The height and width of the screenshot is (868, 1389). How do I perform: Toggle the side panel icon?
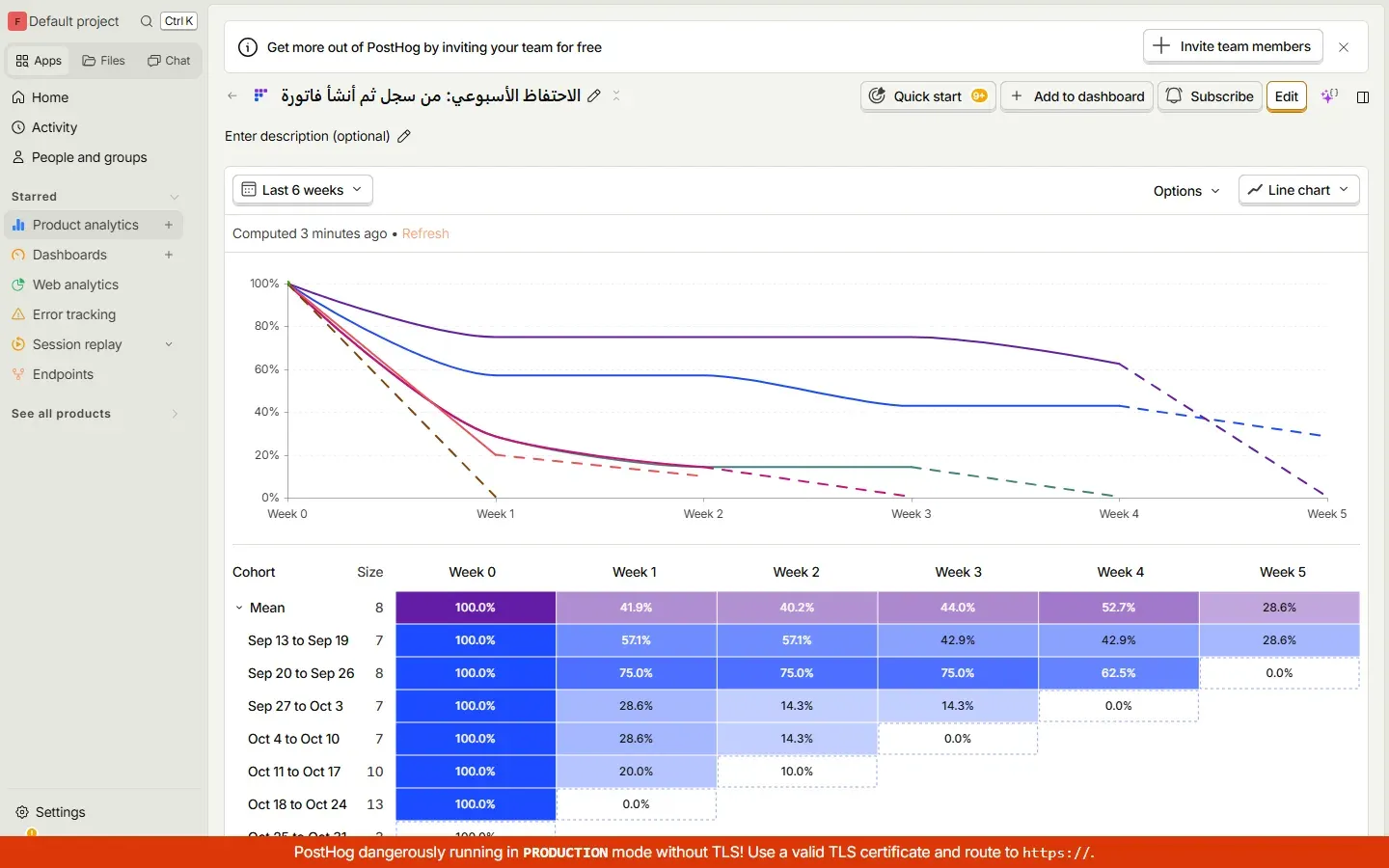coord(1363,96)
